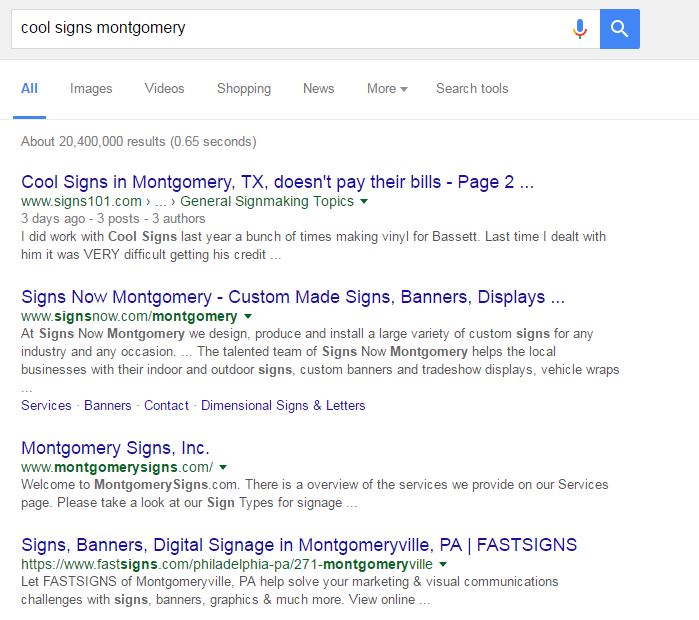This screenshot has height=620, width=699.
Task: Open the News tab
Action: [x=319, y=89]
